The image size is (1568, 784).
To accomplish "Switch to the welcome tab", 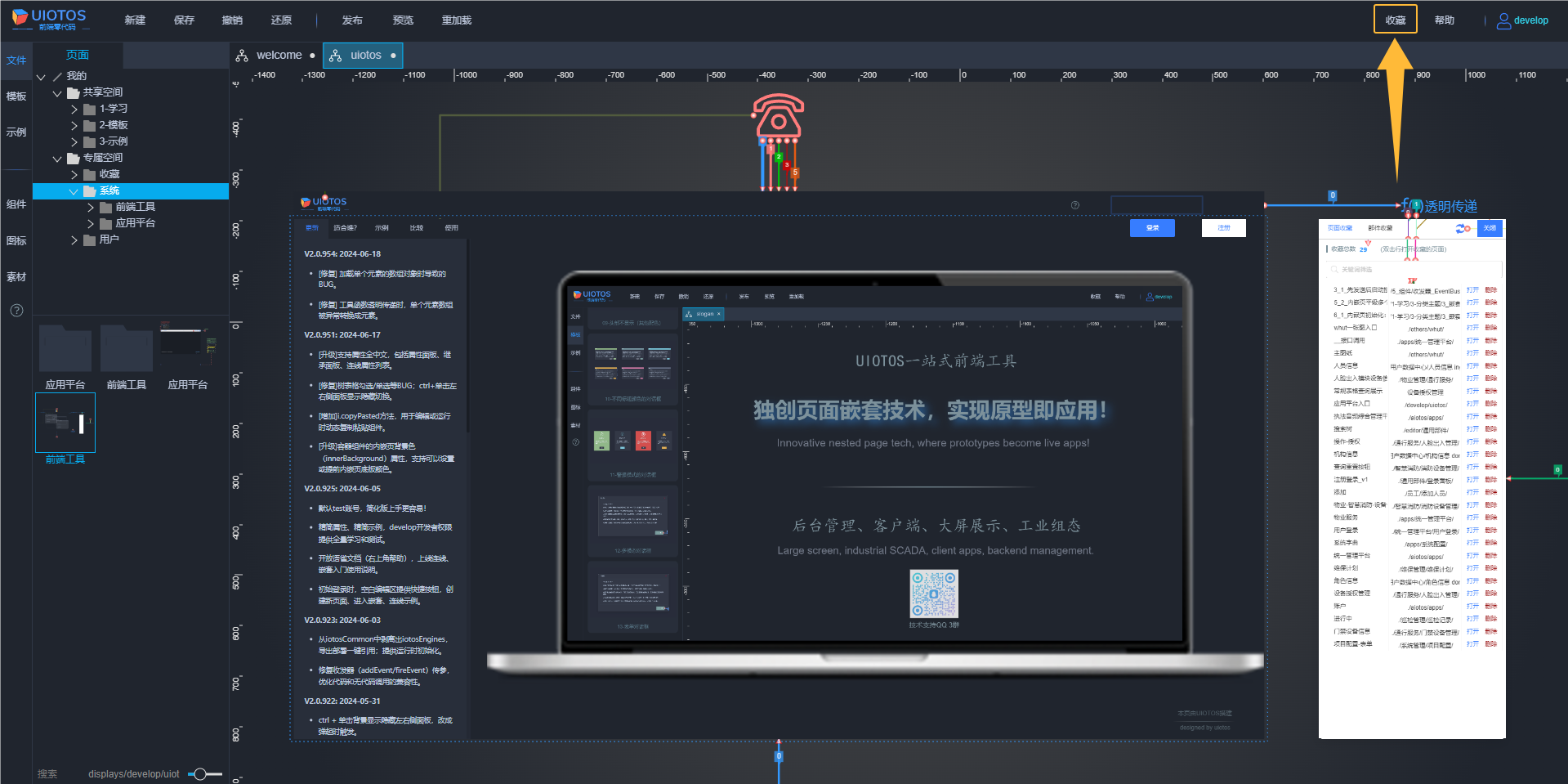I will (275, 56).
